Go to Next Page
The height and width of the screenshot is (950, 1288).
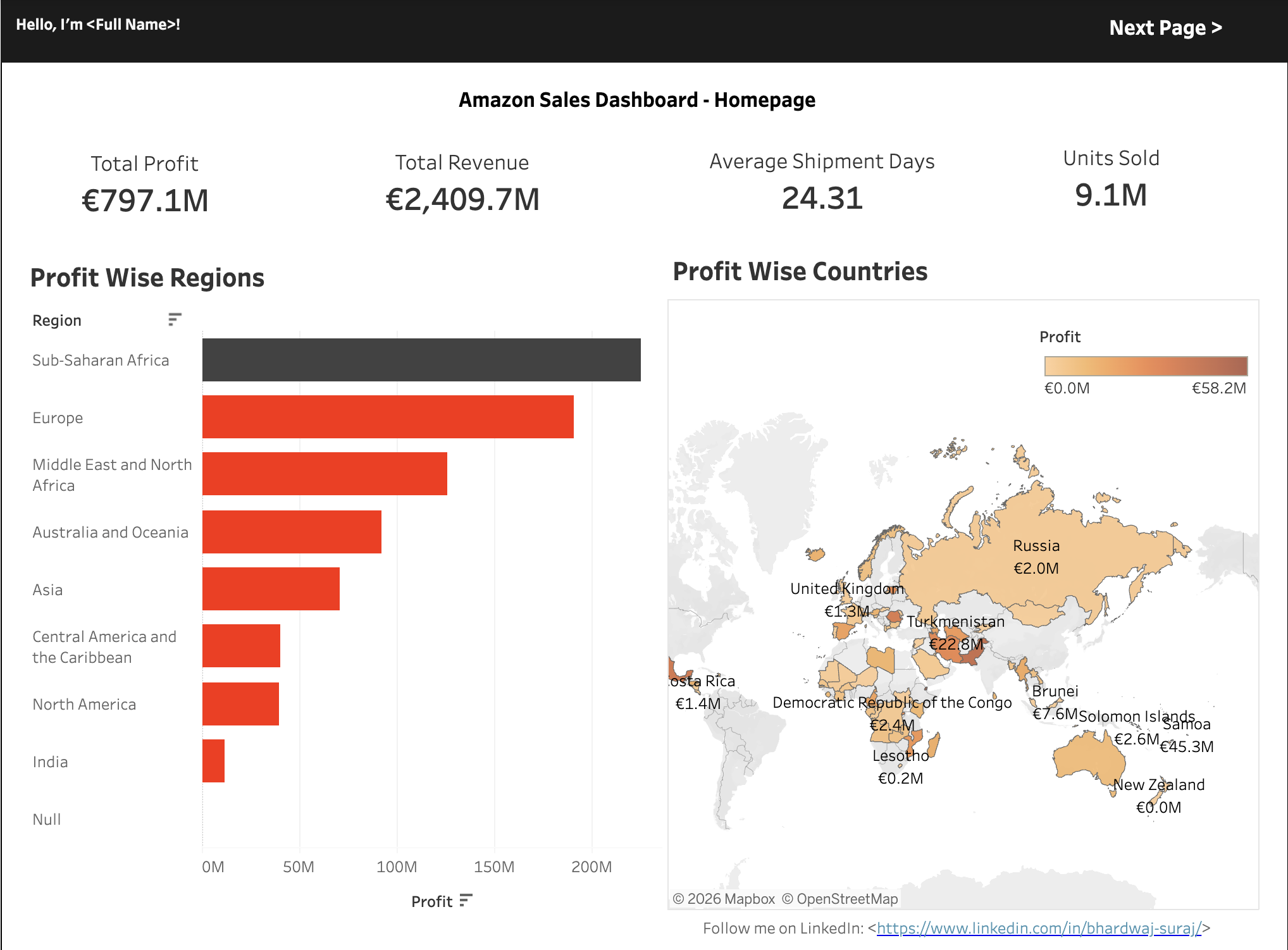pyautogui.click(x=1165, y=28)
